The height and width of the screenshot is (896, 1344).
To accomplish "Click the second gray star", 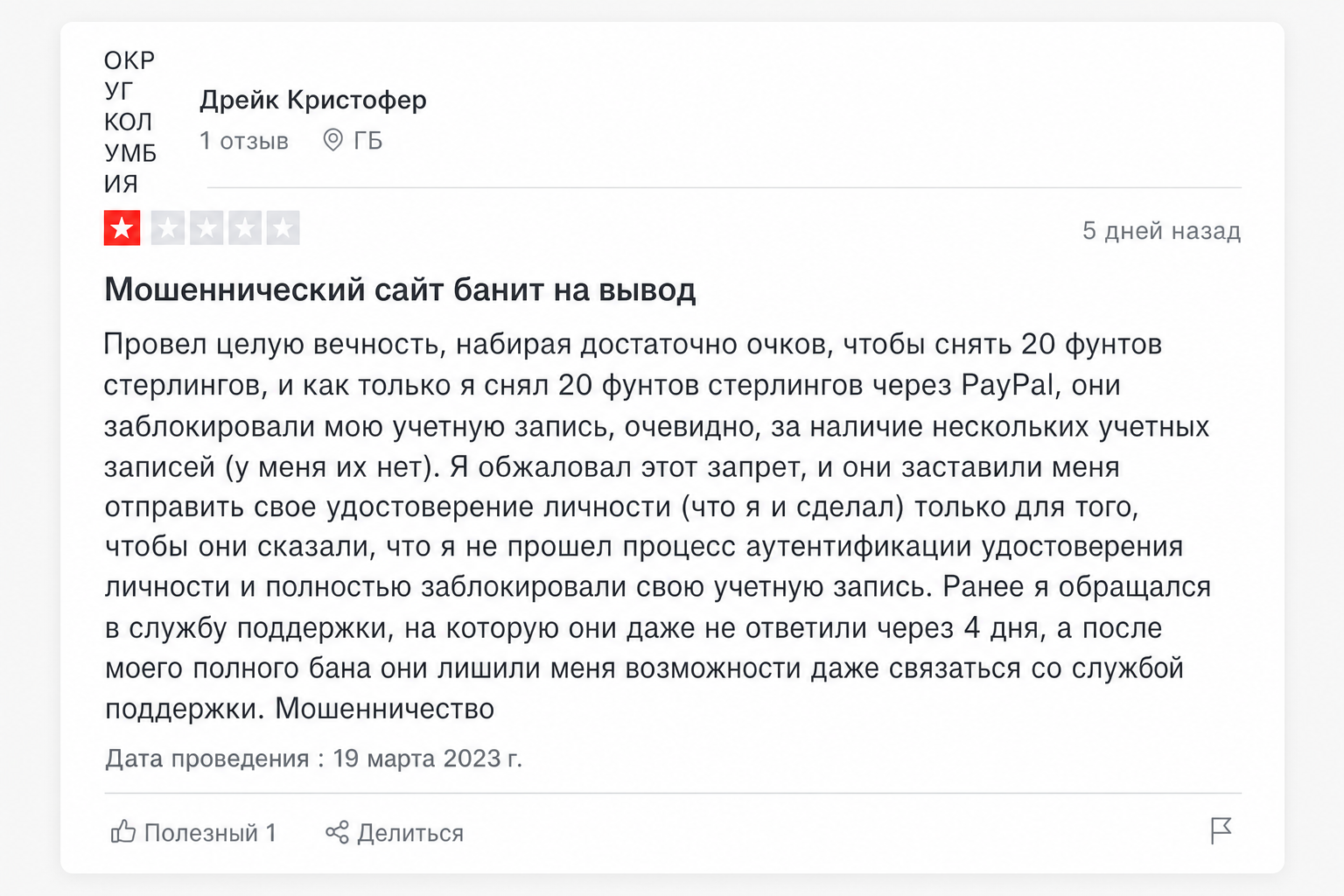I will [x=167, y=228].
